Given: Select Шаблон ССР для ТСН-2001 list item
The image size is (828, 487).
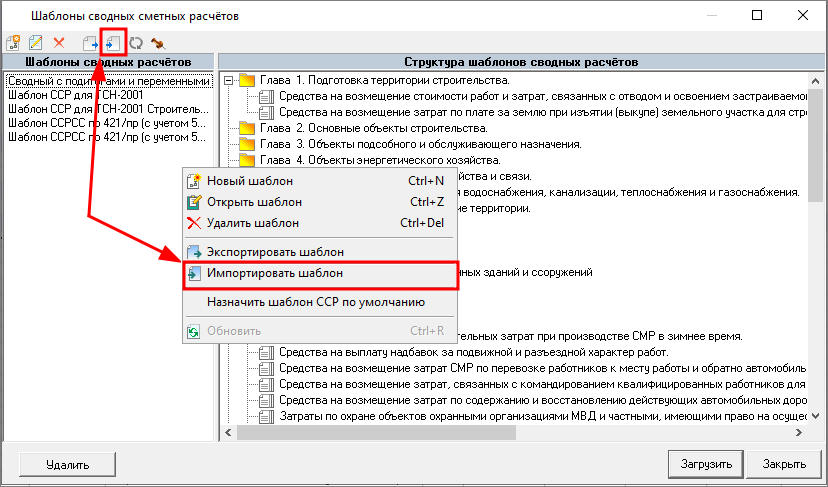Looking at the screenshot, I should point(76,95).
